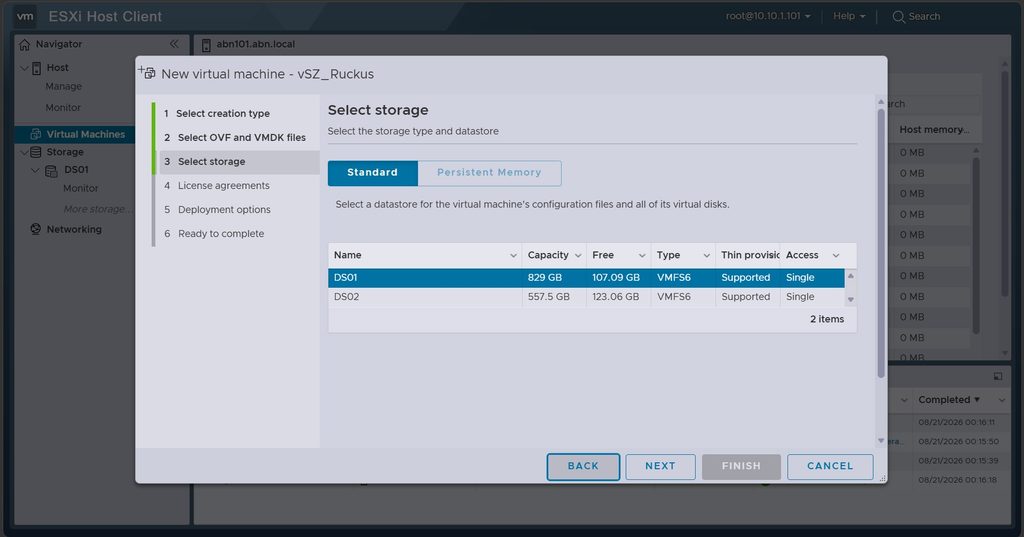
Task: Click the FINISH button
Action: [741, 466]
